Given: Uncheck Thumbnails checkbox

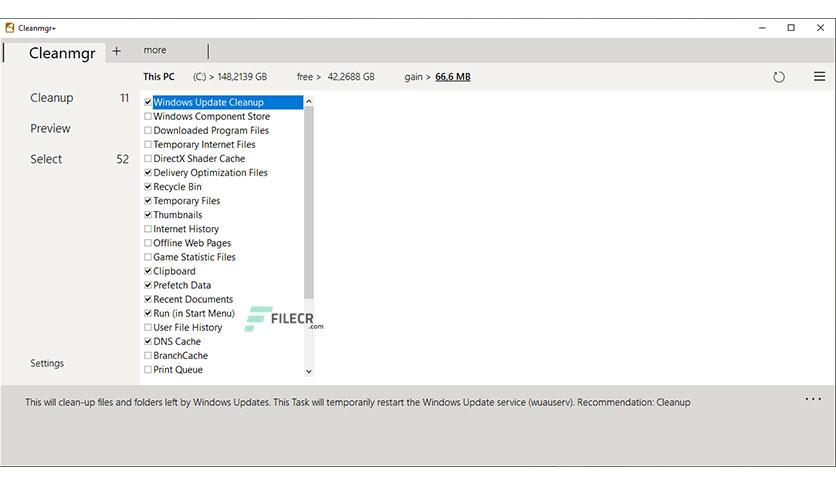Looking at the screenshot, I should click(x=148, y=215).
